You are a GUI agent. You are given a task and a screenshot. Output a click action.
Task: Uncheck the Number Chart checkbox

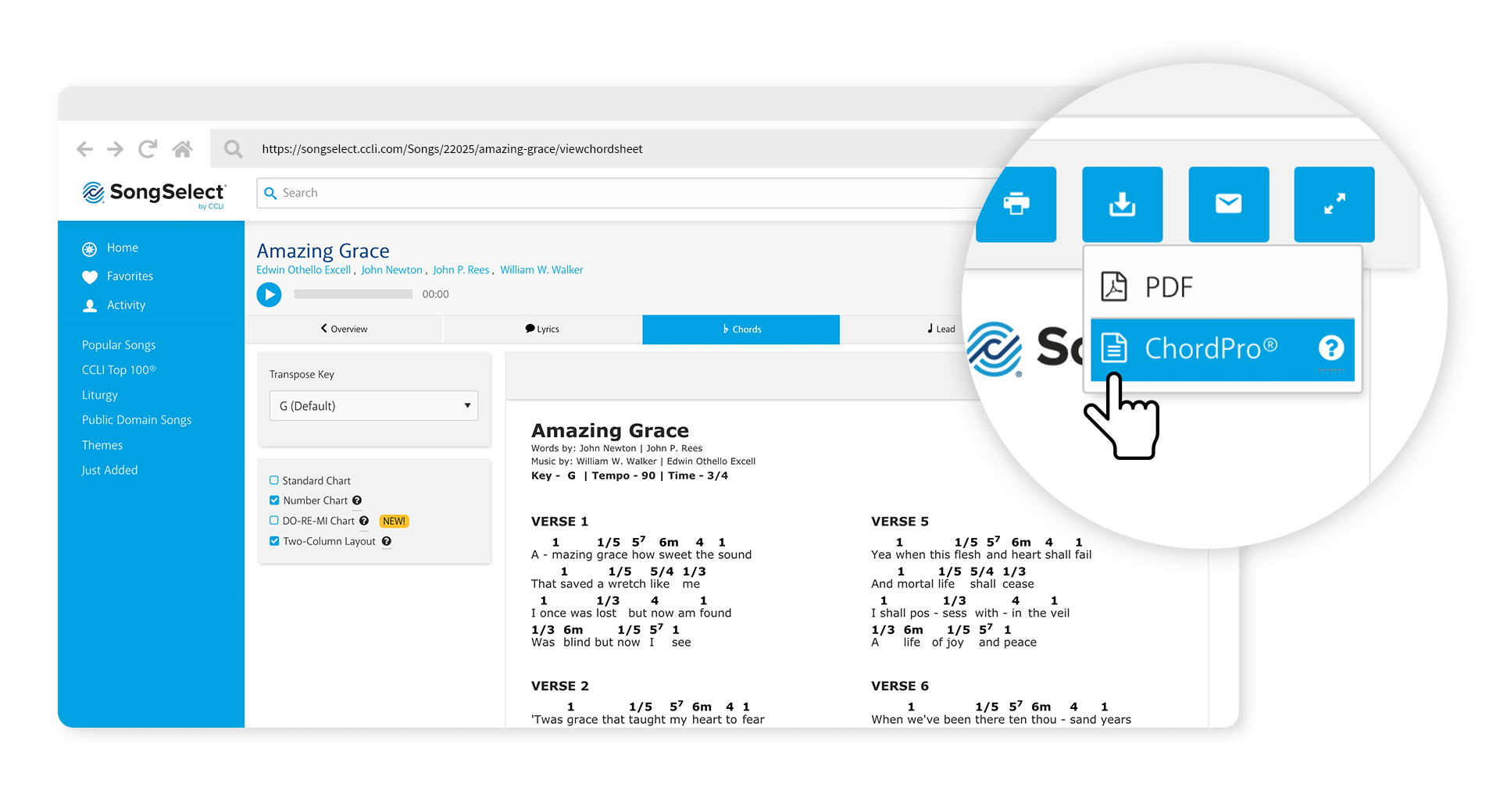[274, 500]
